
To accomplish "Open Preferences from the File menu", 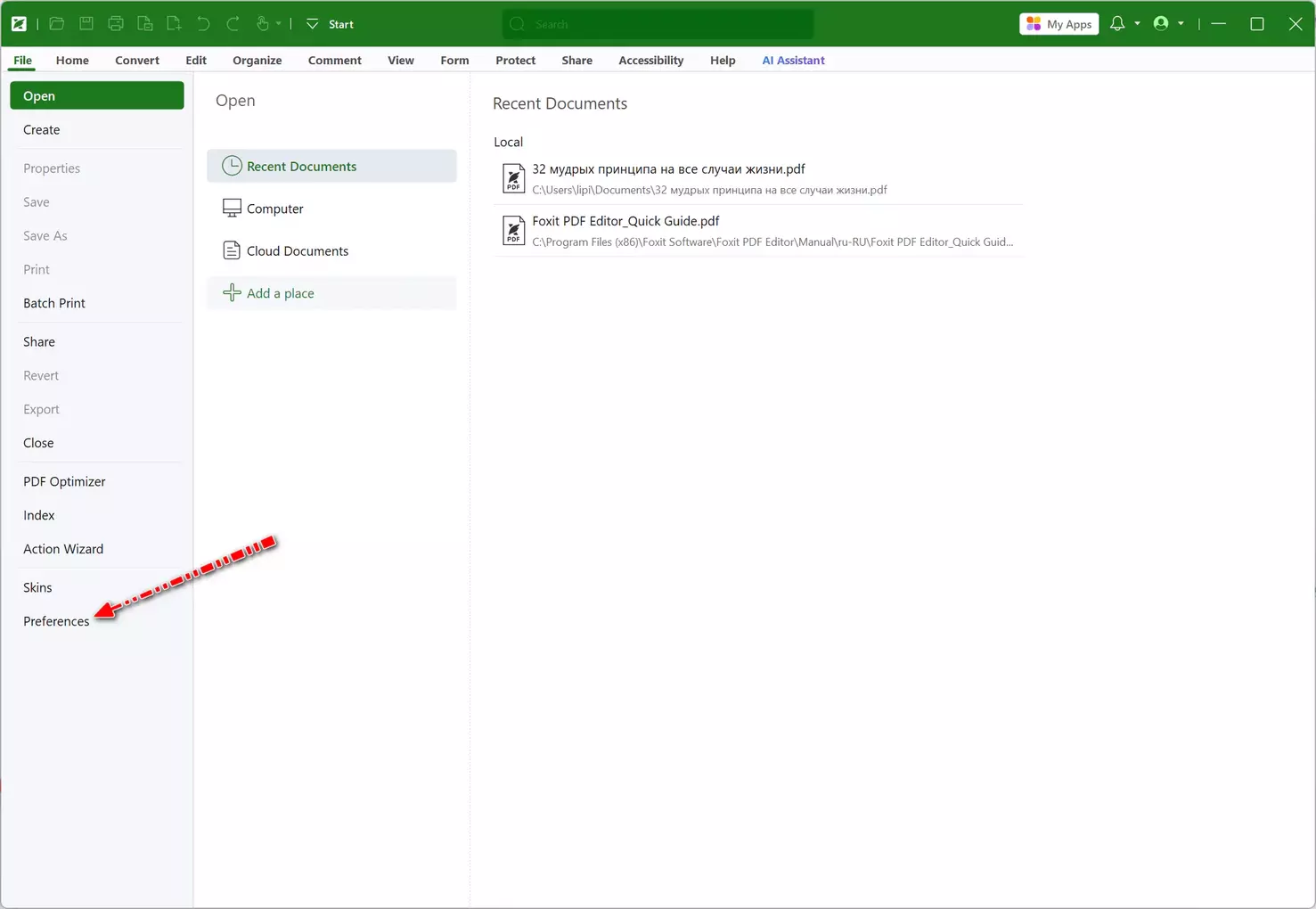I will [56, 621].
